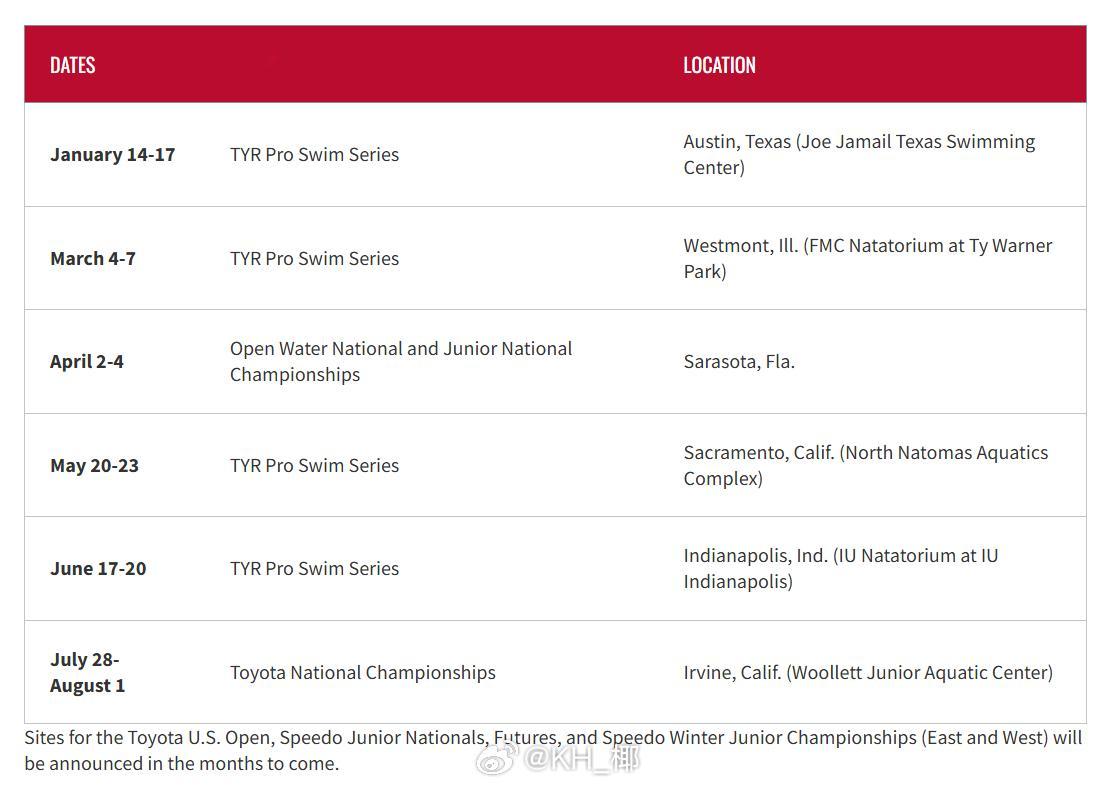Click the LOCATION column header
The image size is (1118, 786).
(719, 66)
